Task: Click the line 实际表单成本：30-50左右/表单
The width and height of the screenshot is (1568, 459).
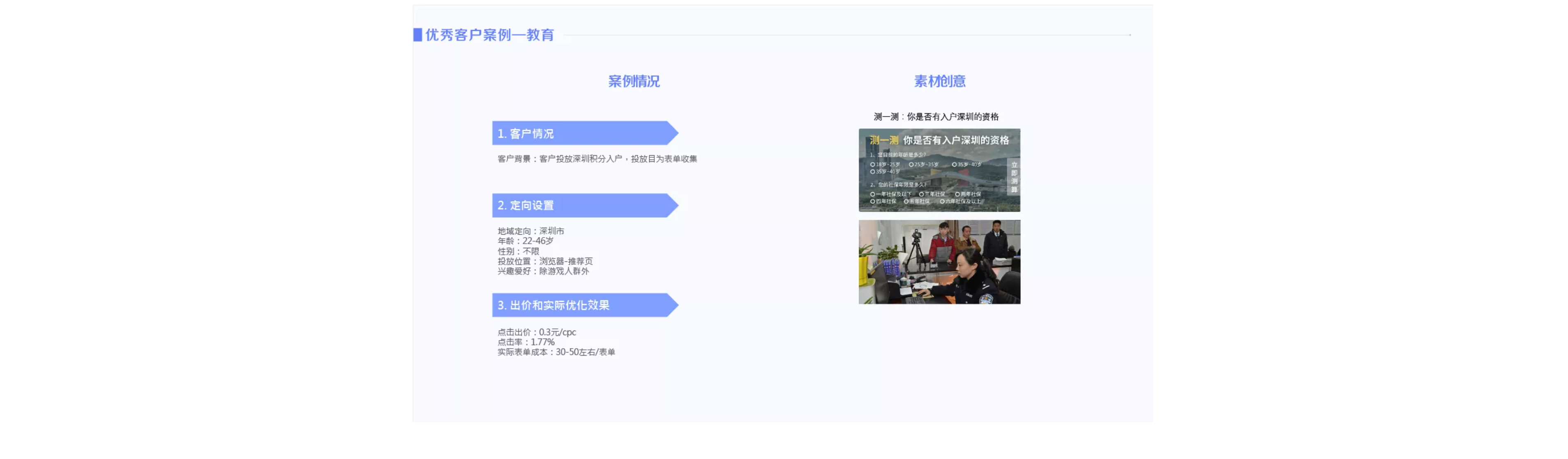Action: pyautogui.click(x=556, y=352)
